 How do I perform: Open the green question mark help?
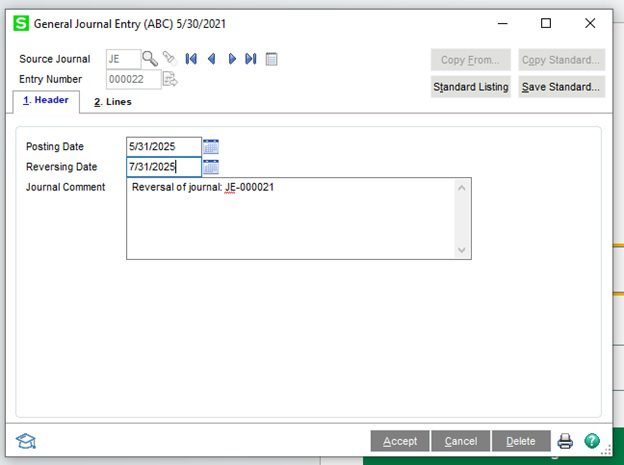pos(592,441)
